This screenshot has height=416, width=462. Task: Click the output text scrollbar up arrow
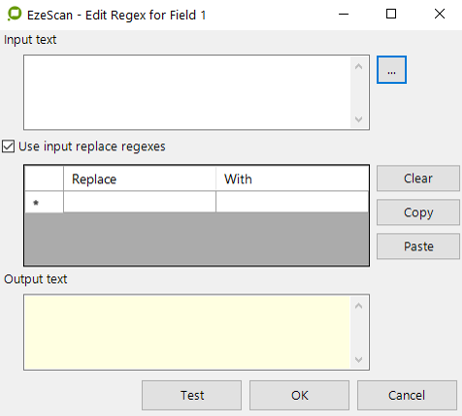[x=359, y=306]
